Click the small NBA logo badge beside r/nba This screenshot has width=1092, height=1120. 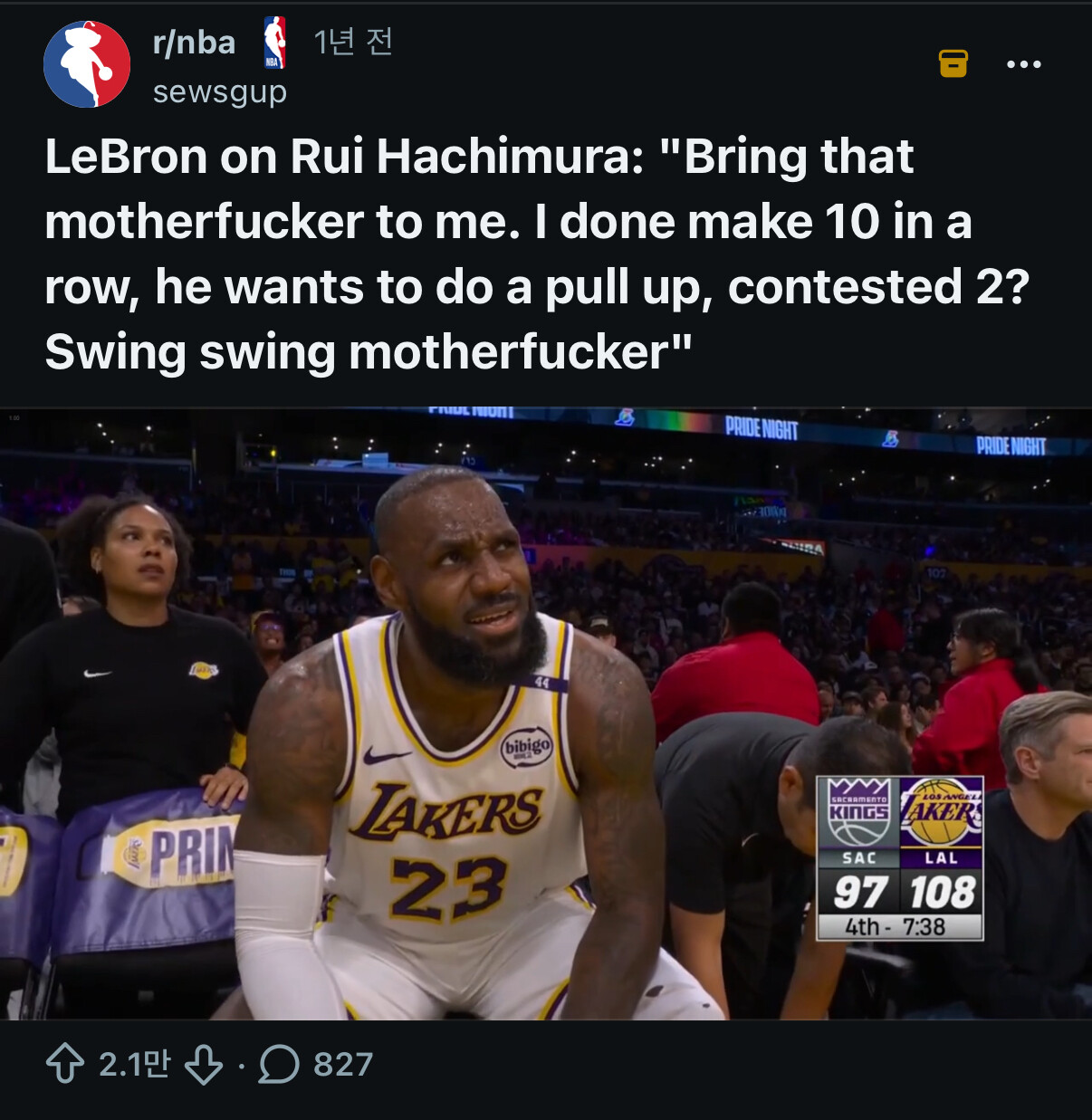click(274, 43)
